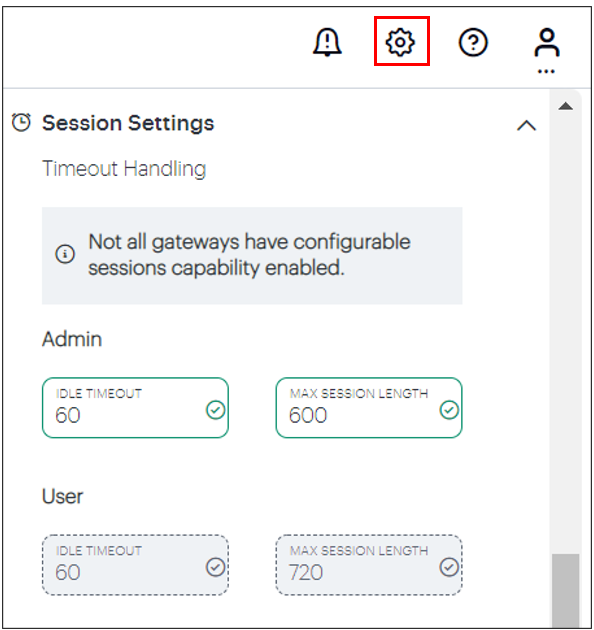This screenshot has width=594, height=630.
Task: Open the help question mark icon
Action: 473,42
